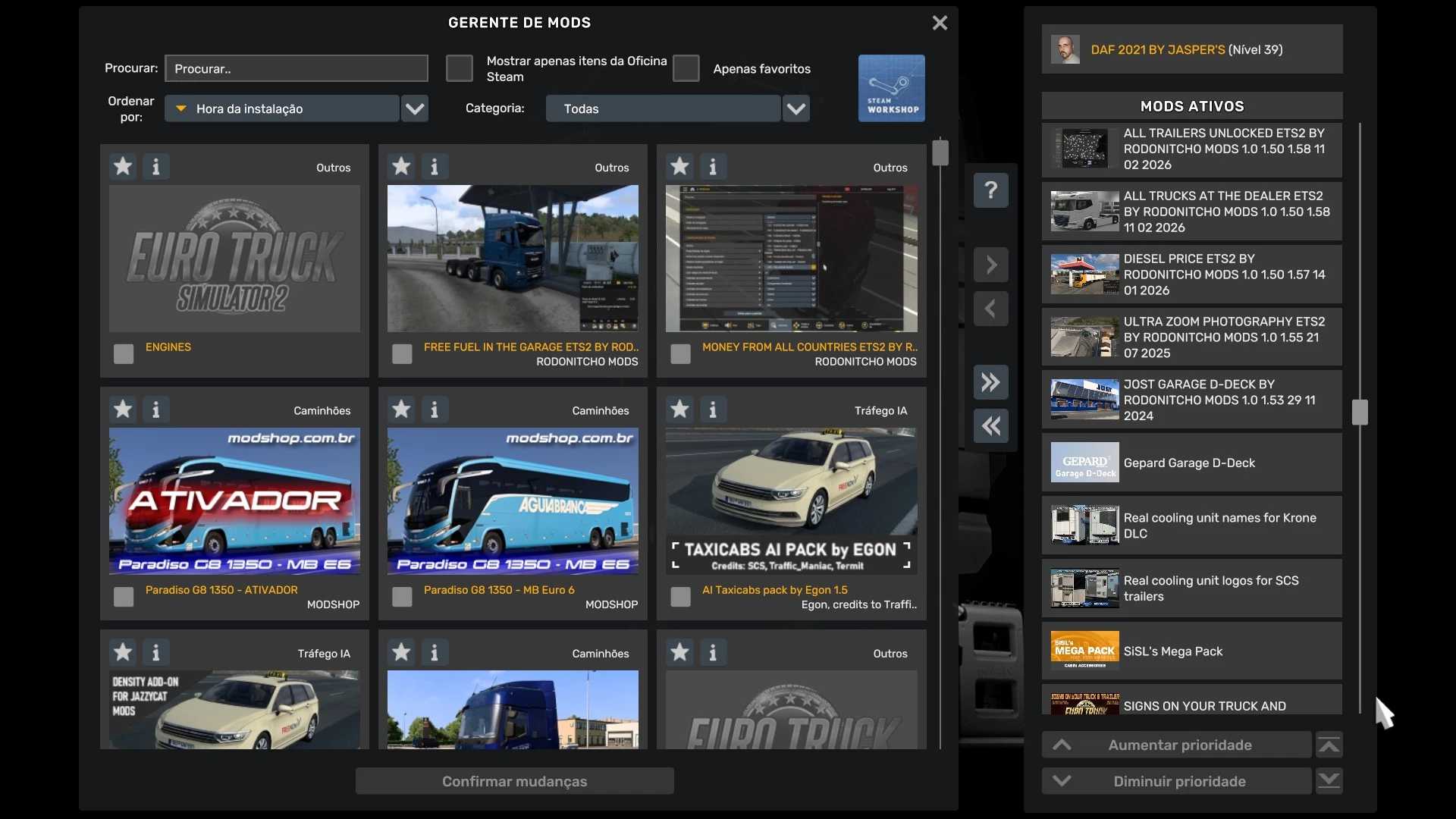Screen dimensions: 1456x819
Task: Move mod to top priority icon
Action: (x=1329, y=745)
